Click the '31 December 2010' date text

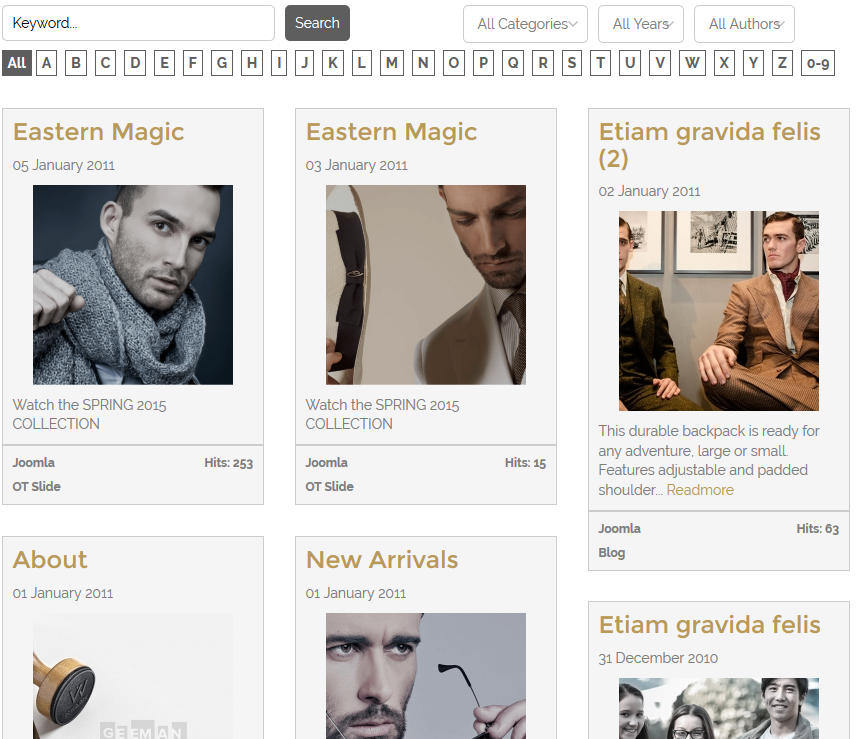(x=658, y=658)
